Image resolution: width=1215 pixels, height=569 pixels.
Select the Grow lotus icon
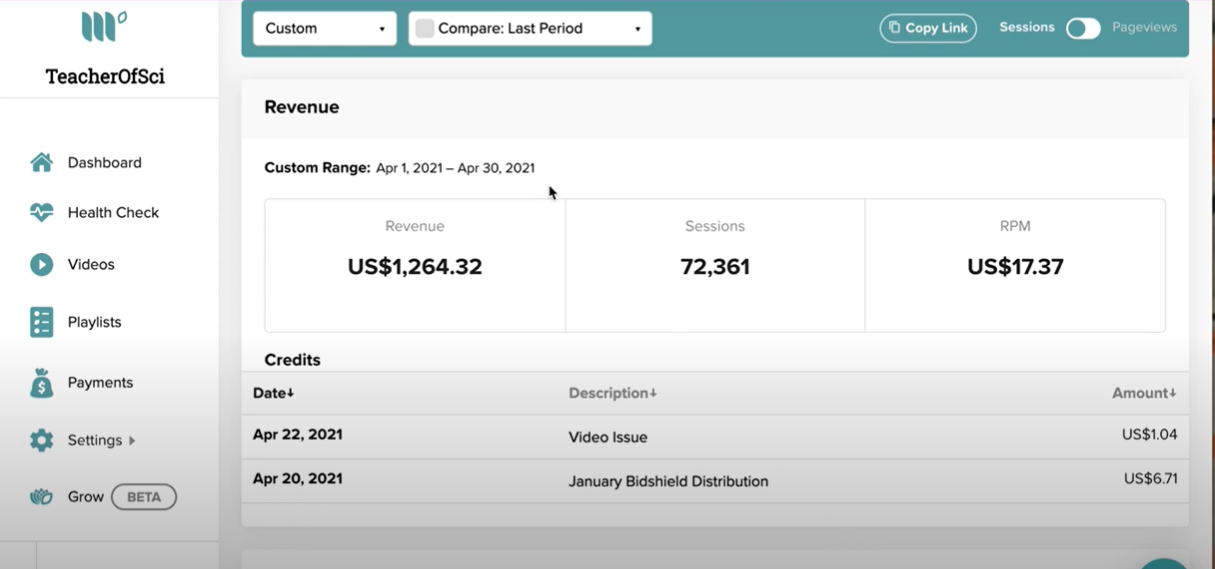[41, 497]
